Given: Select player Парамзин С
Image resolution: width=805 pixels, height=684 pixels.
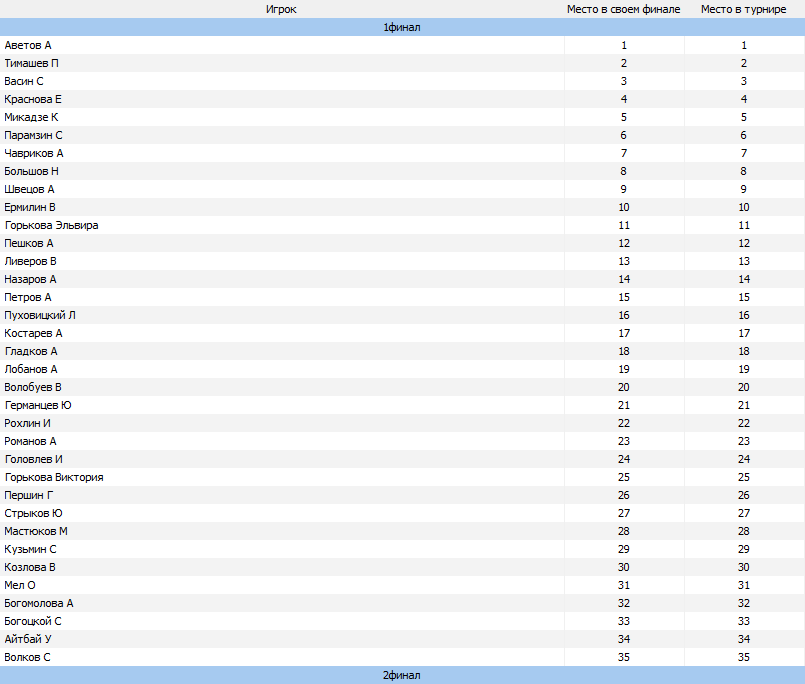Looking at the screenshot, I should coord(33,135).
